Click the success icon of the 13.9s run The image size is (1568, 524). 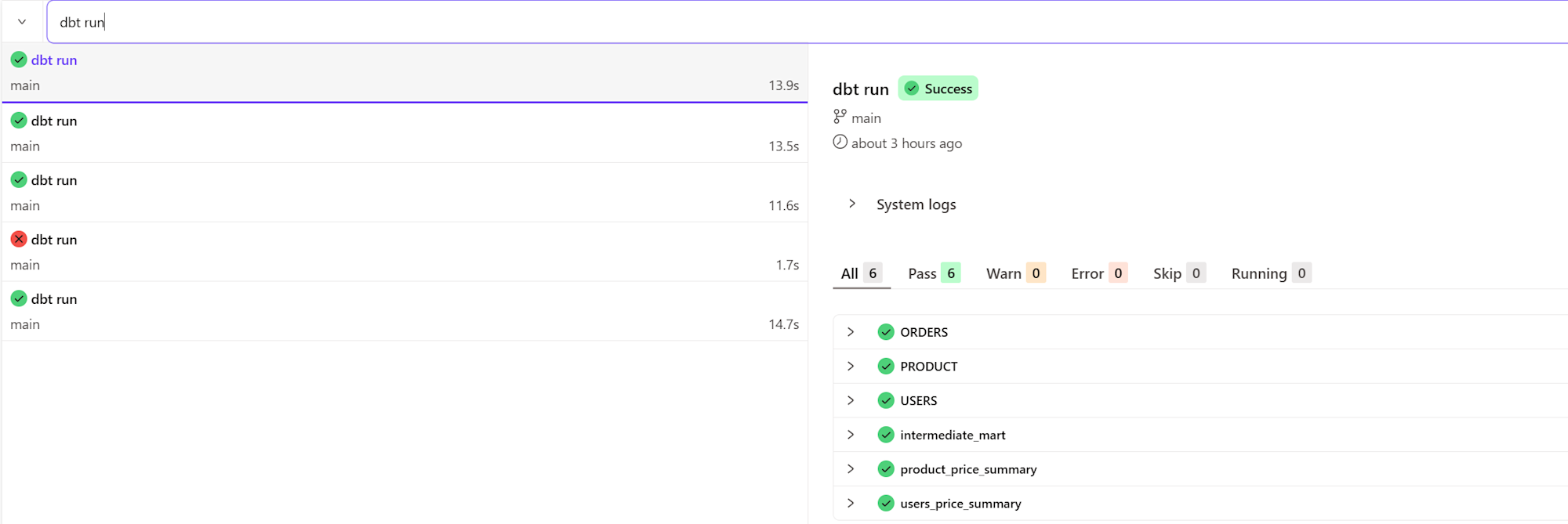19,60
